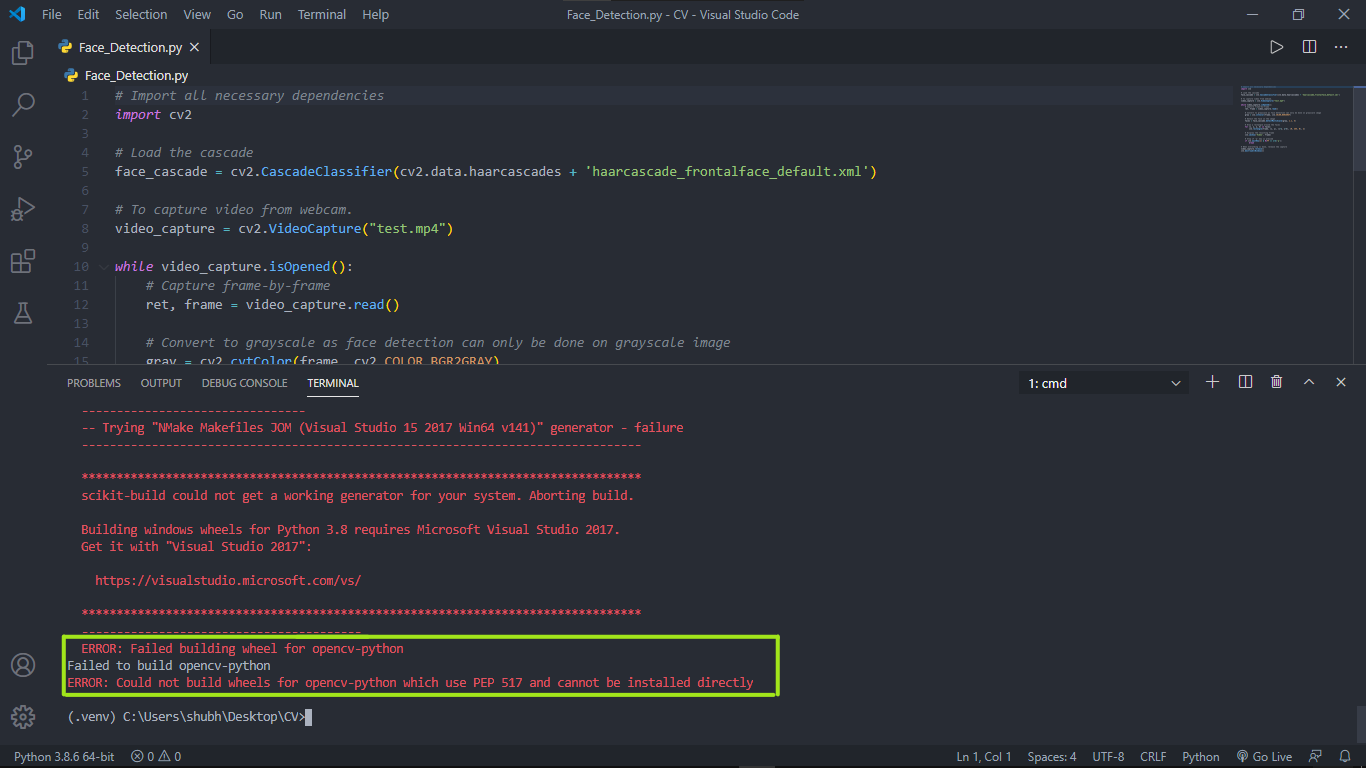Screen dimensions: 1366x768
Task: Open the Run and Debug view
Action: (22, 208)
